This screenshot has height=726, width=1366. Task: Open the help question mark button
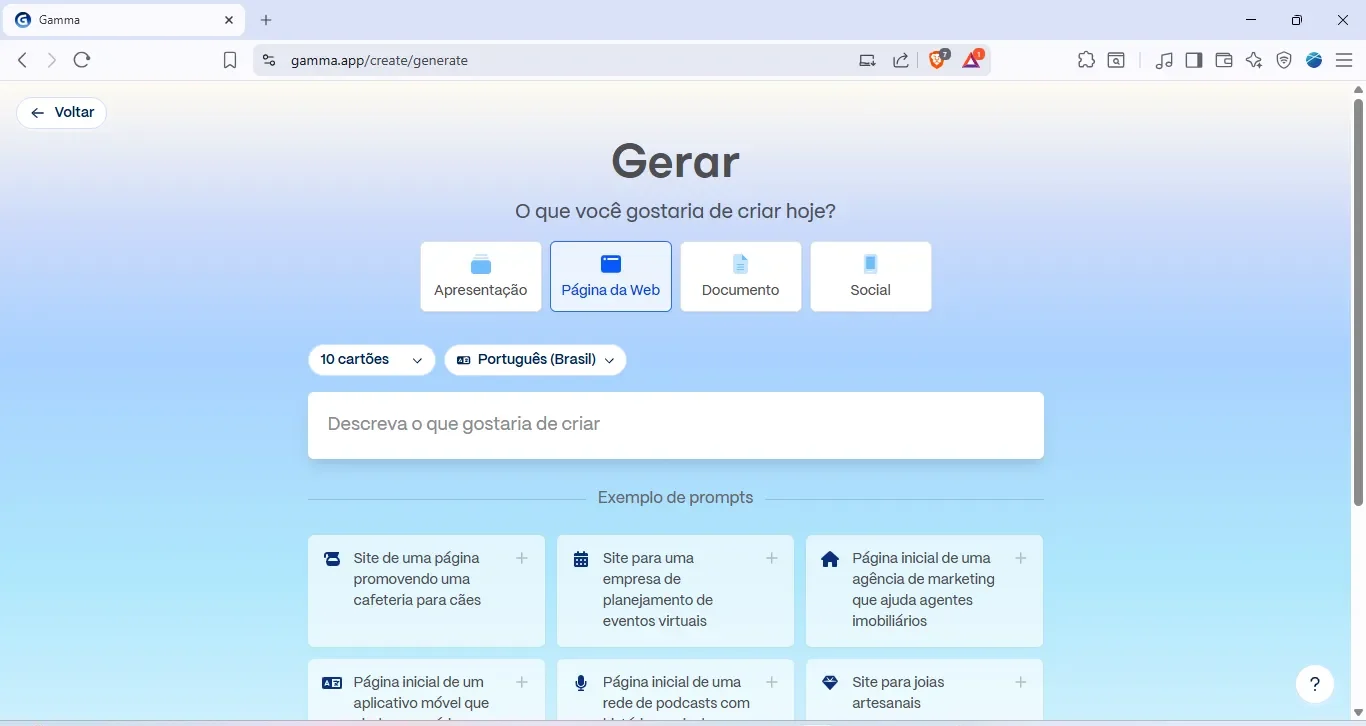(x=1315, y=684)
